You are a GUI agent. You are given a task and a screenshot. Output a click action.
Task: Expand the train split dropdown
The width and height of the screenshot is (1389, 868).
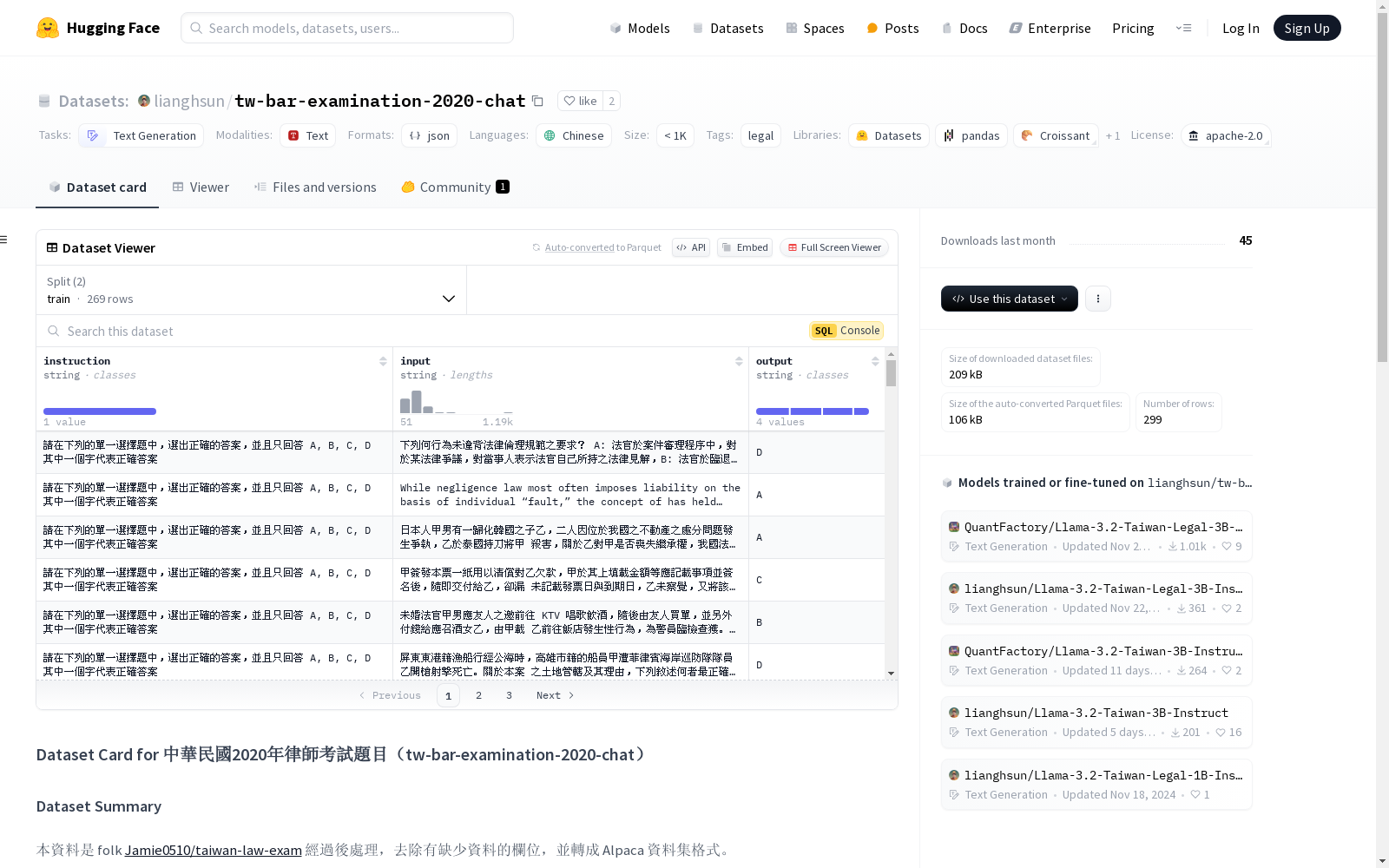pyautogui.click(x=252, y=290)
